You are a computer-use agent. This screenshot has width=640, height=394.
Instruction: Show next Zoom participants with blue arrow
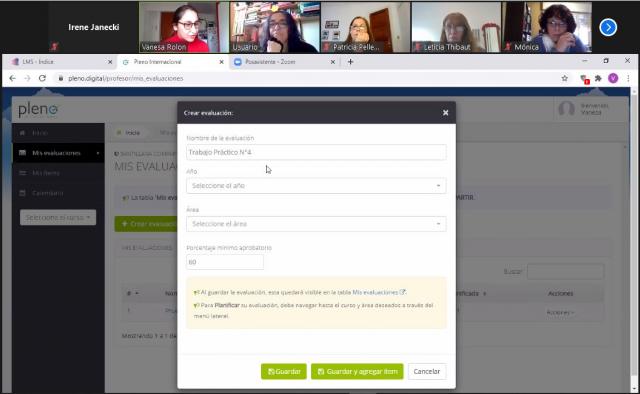click(608, 27)
